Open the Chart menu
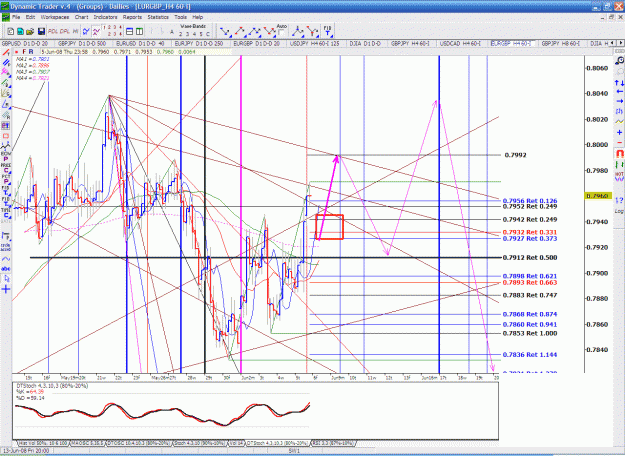 (x=81, y=17)
